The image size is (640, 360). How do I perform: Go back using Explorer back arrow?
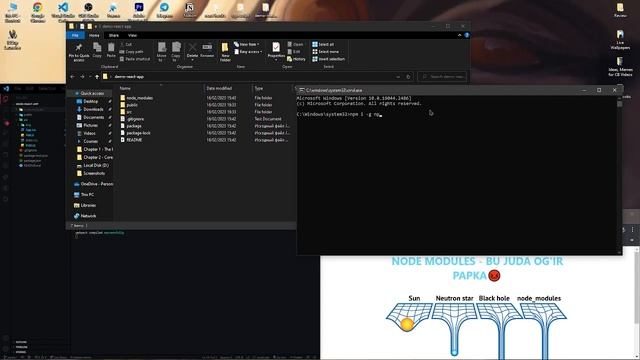pos(73,77)
